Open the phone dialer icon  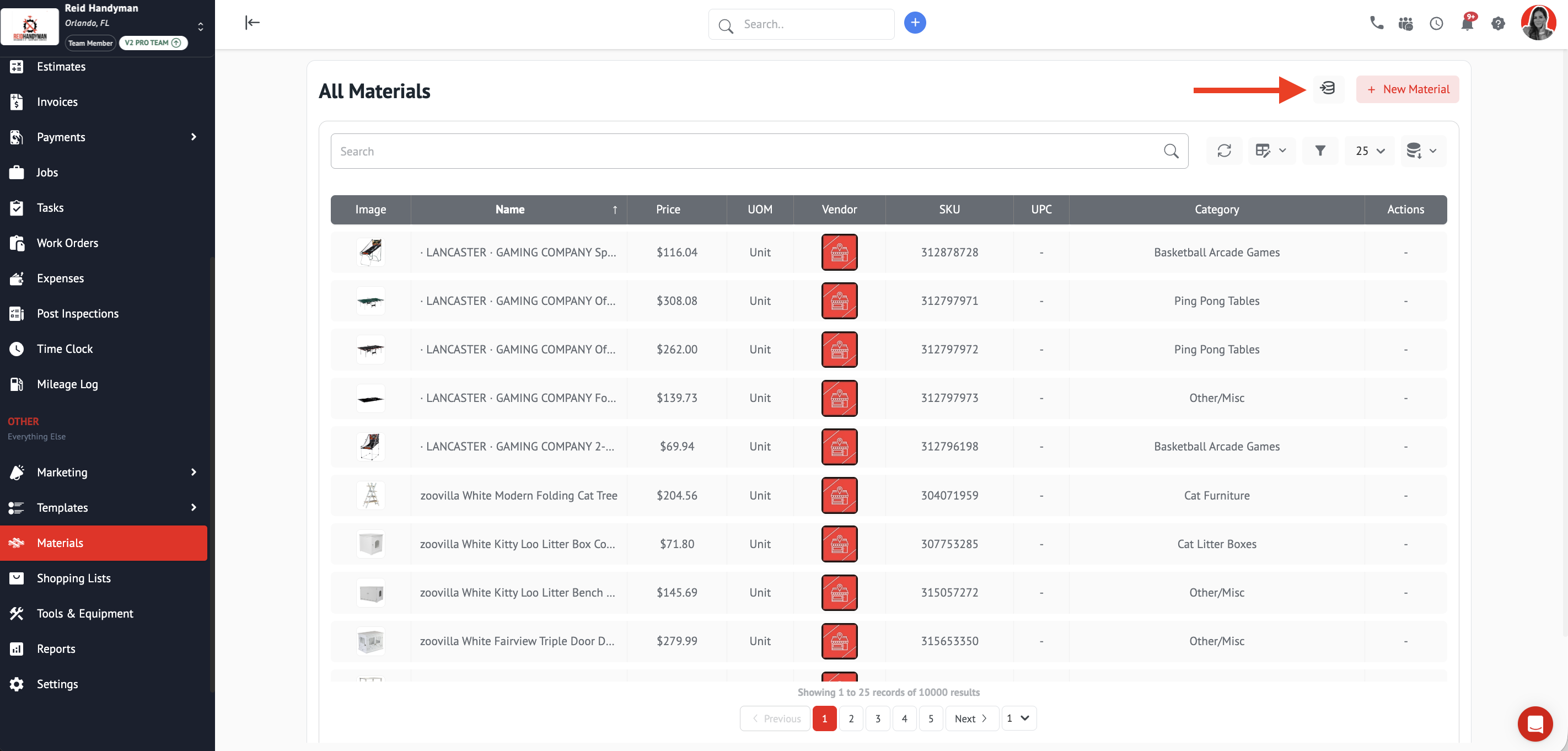pyautogui.click(x=1376, y=23)
